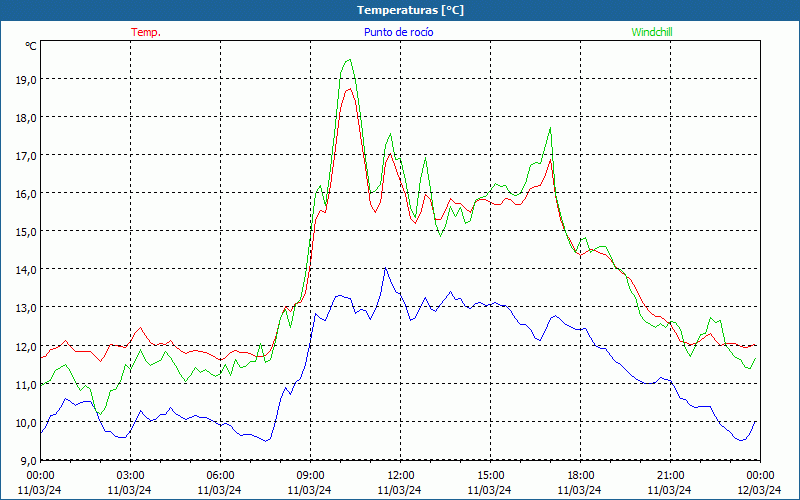Click the red 'Temp.' legend label
The width and height of the screenshot is (800, 500).
pos(146,32)
